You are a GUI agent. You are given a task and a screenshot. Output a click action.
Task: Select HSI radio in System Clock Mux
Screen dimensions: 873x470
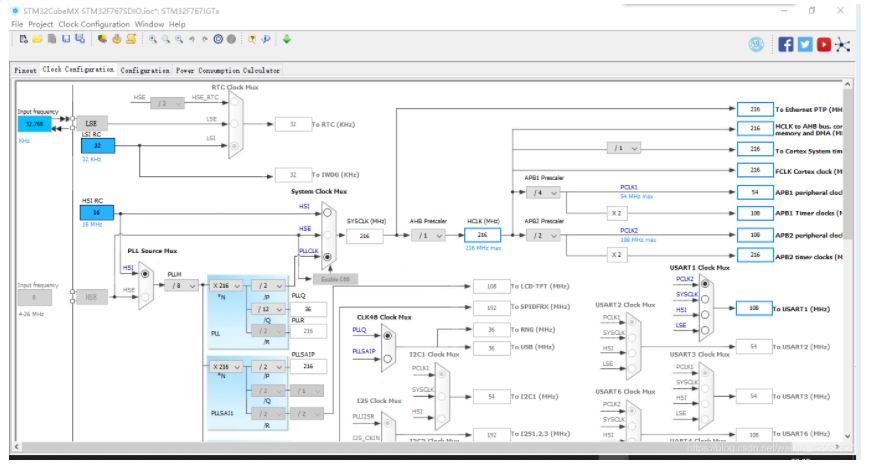327,213
